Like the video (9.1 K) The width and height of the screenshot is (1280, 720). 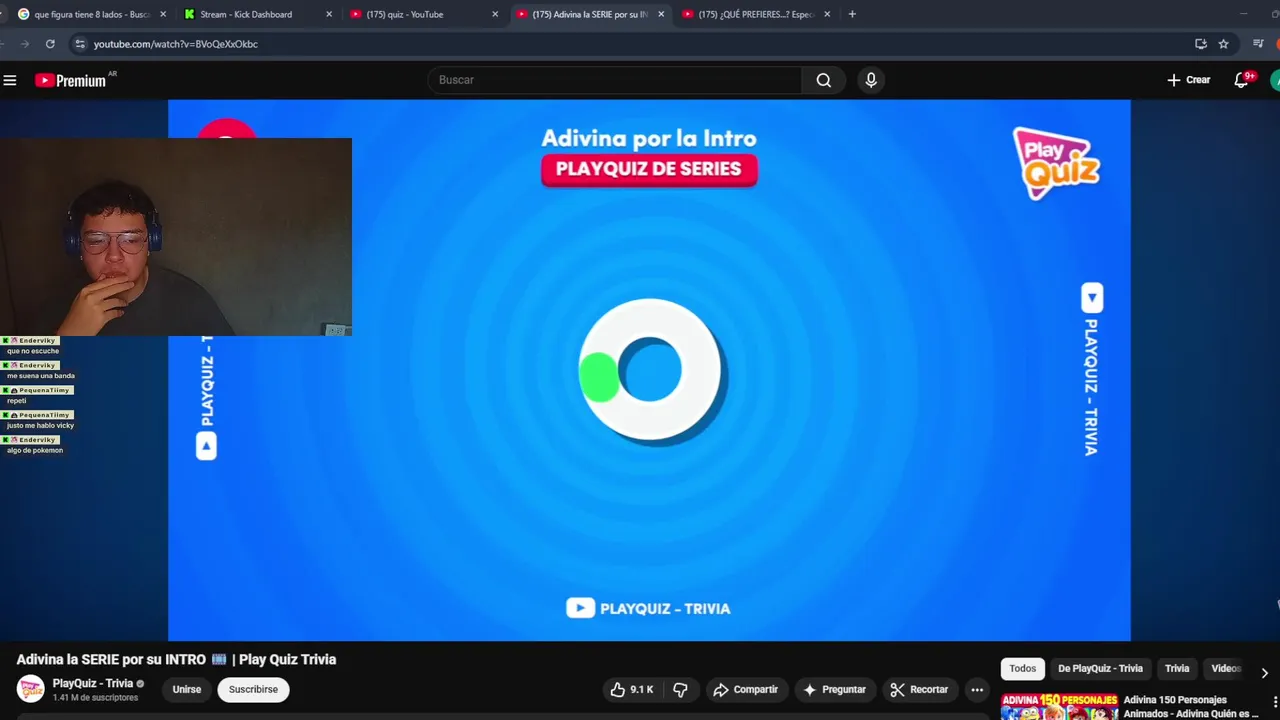point(631,689)
